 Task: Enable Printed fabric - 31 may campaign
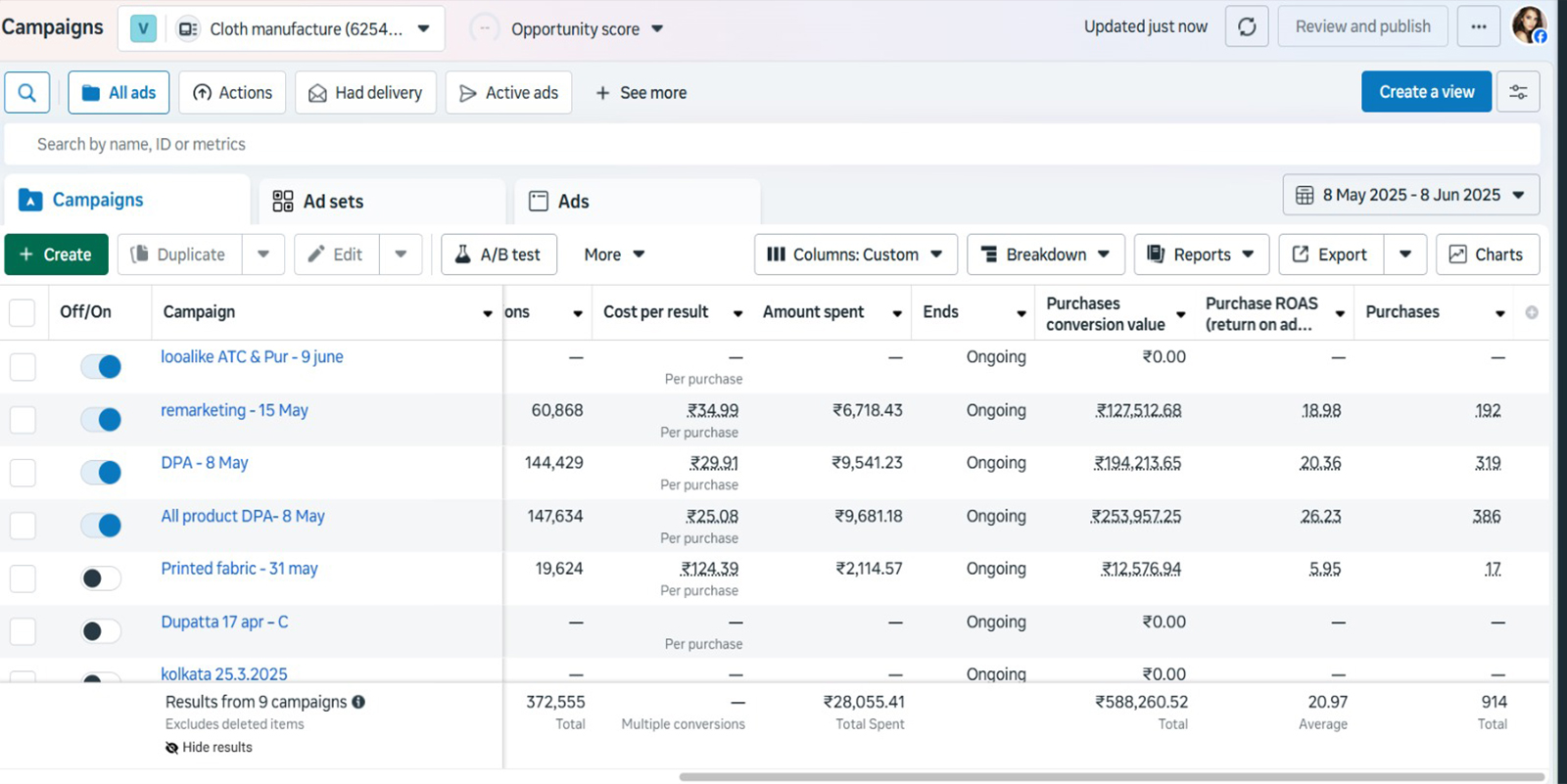coord(101,578)
